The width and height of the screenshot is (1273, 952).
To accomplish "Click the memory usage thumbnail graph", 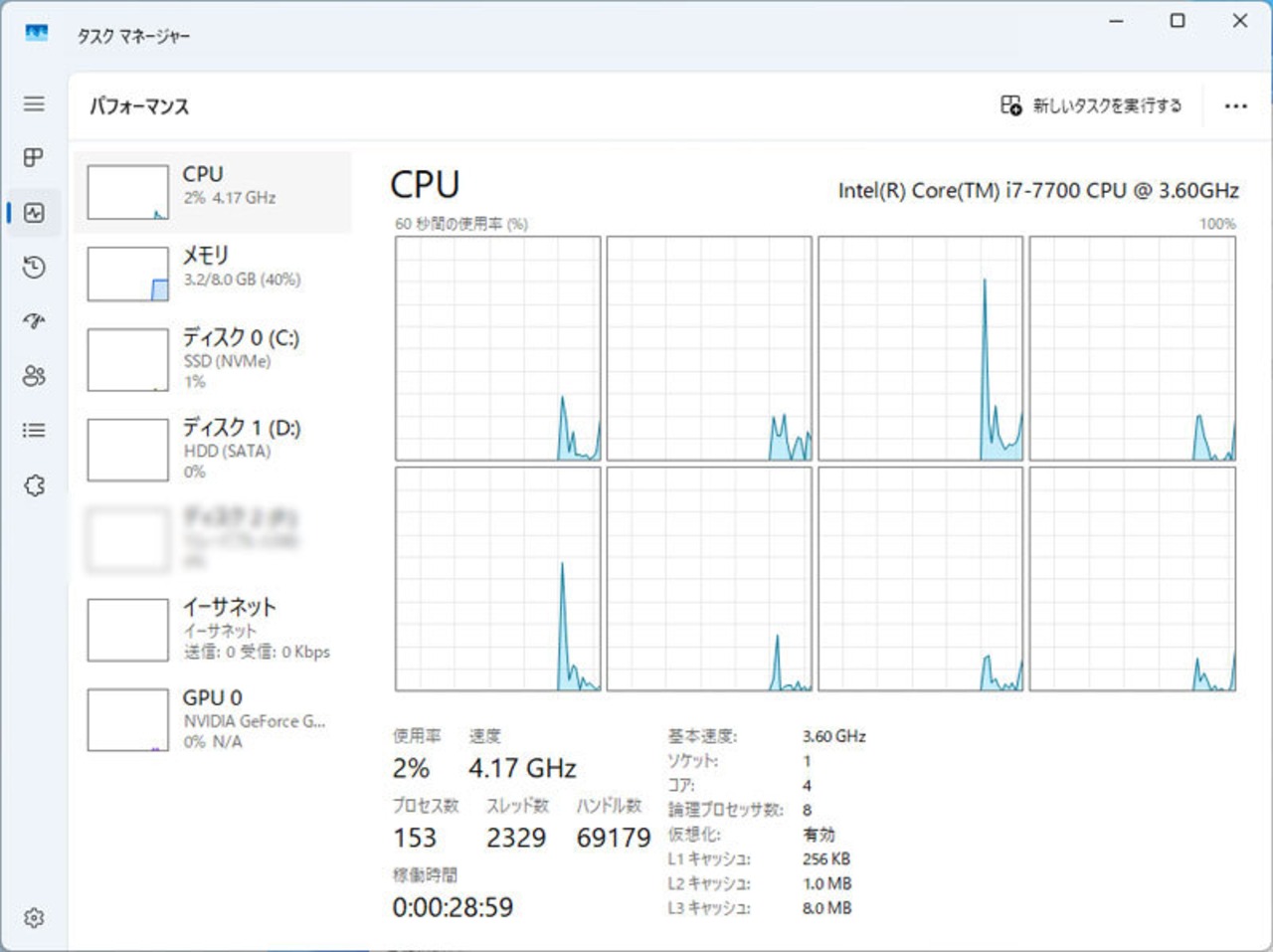I will pos(127,274).
